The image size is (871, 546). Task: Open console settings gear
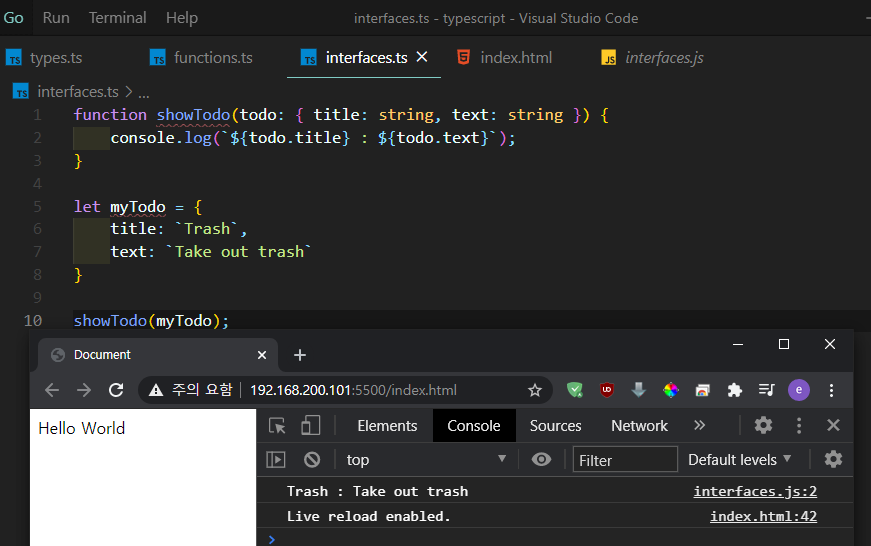tap(833, 459)
